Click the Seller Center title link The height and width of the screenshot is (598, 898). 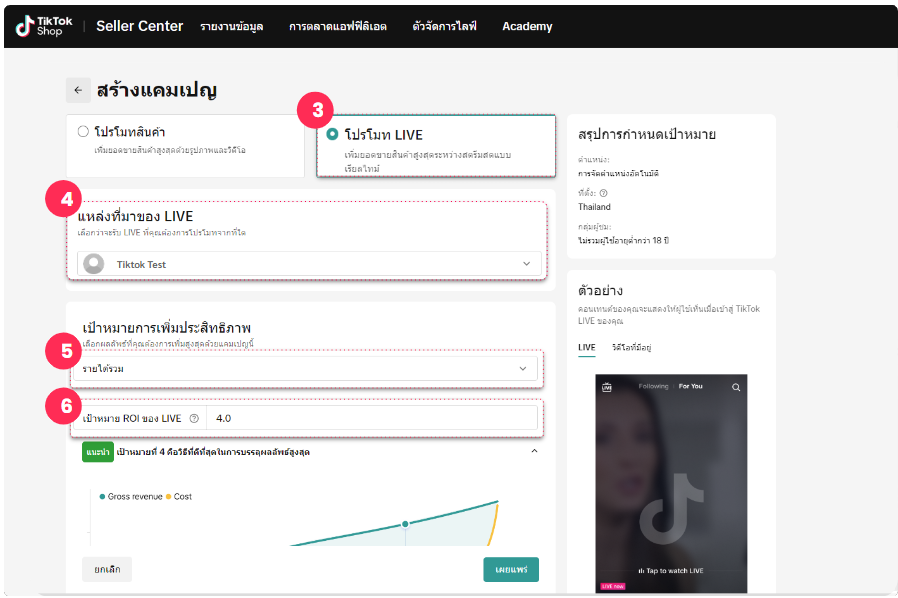[140, 26]
